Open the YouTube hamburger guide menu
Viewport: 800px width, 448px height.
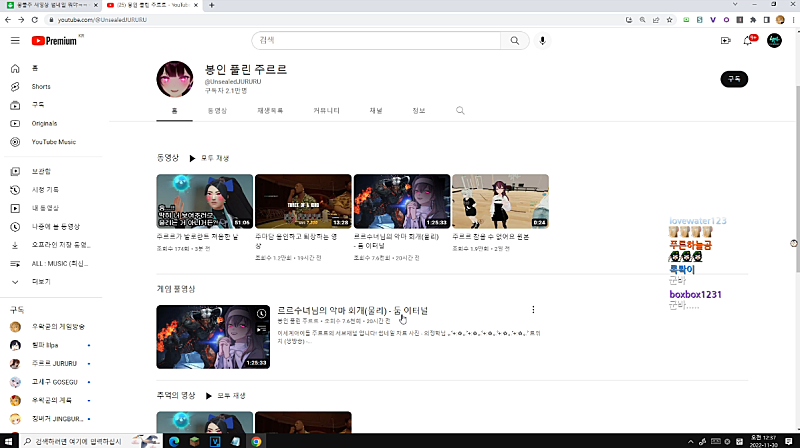[x=15, y=41]
